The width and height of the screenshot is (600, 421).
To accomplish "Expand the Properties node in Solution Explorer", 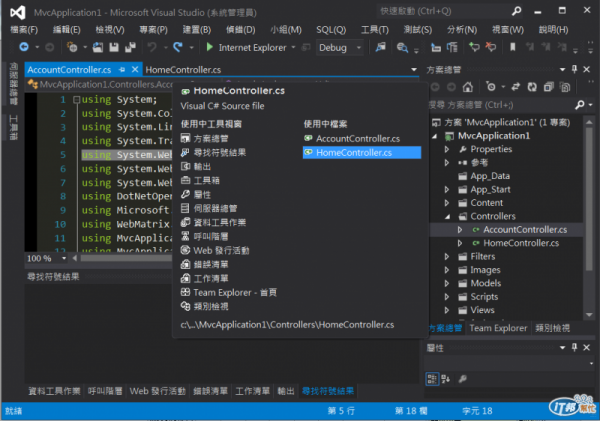I will (447, 149).
